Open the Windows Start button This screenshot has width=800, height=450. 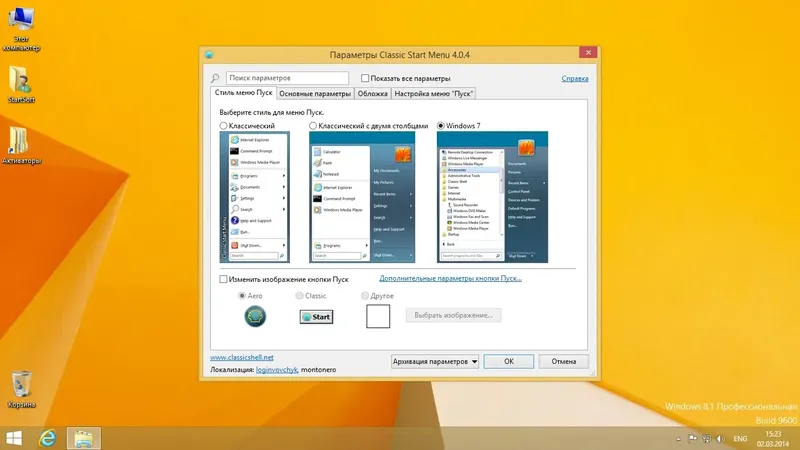(14, 438)
